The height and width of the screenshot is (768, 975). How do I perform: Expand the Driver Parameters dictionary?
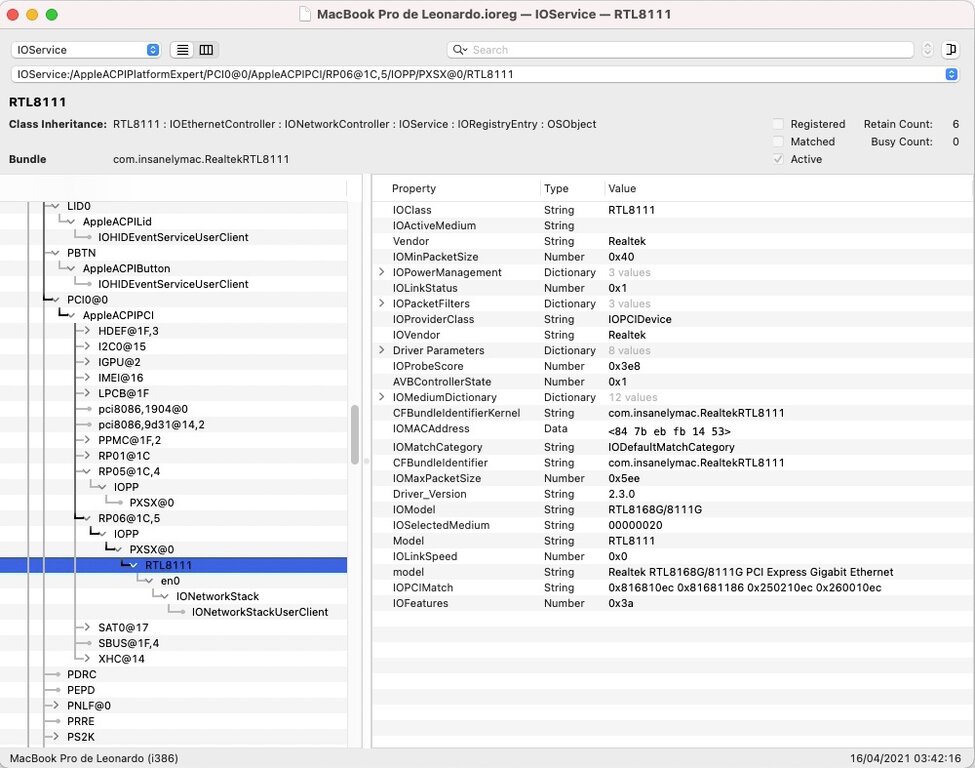(x=382, y=350)
